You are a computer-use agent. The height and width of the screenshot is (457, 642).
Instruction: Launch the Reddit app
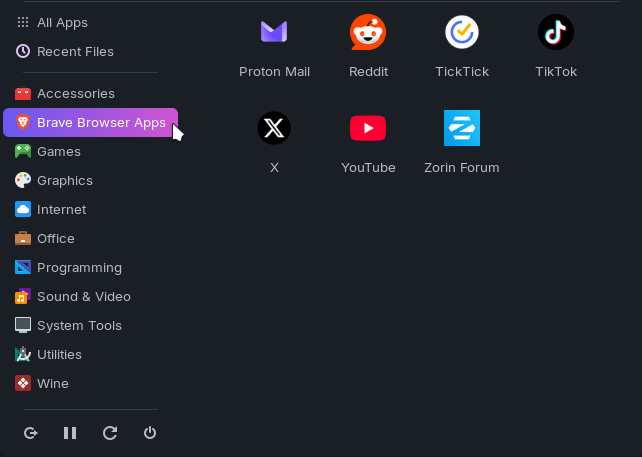[368, 46]
